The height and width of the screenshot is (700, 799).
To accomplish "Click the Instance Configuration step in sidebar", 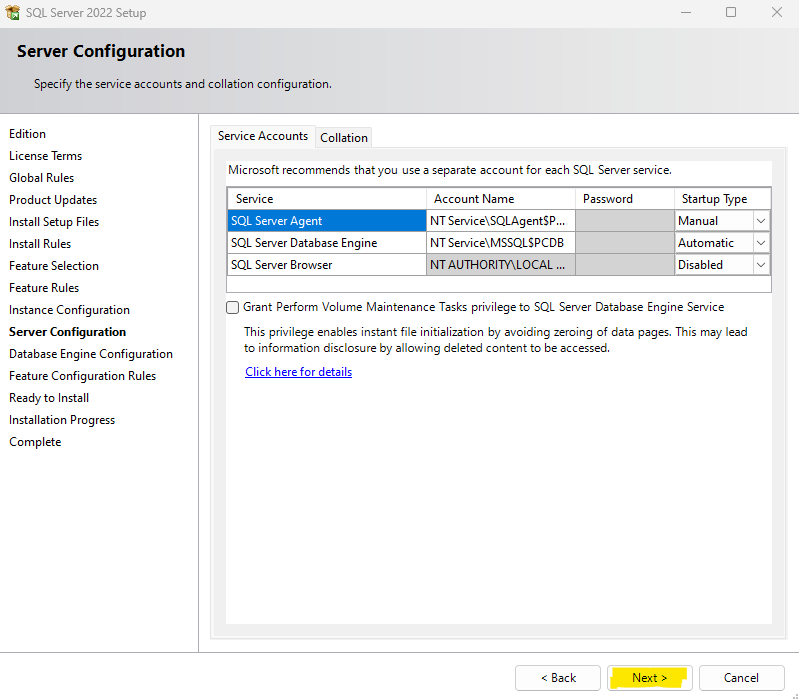I will coord(69,310).
